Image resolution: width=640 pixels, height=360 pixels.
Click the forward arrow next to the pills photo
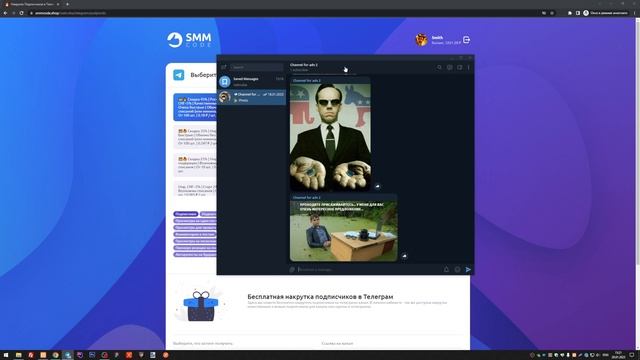pos(377,187)
